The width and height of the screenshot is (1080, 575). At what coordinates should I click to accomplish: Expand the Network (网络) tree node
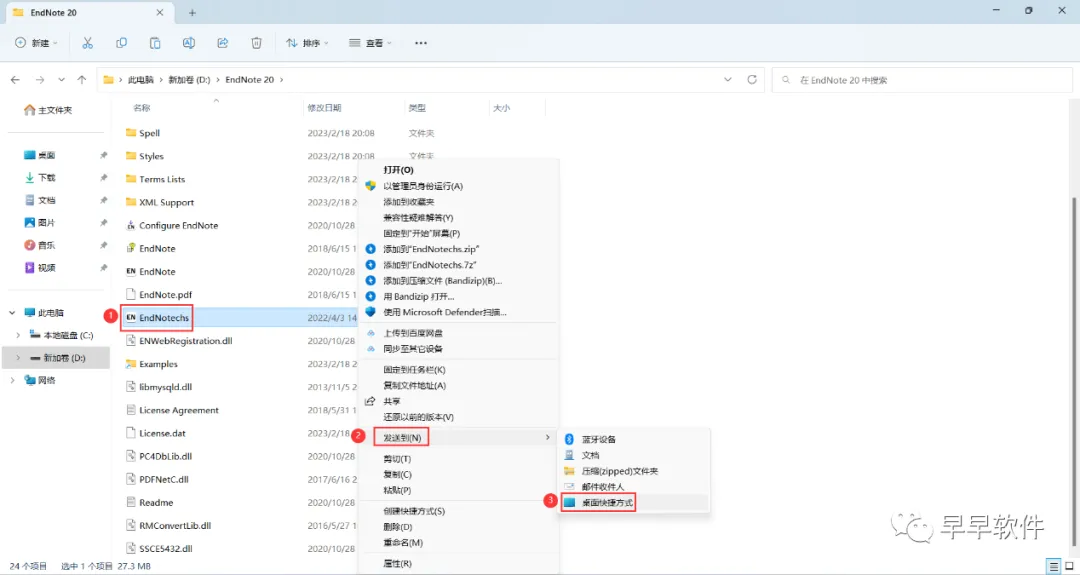12,380
